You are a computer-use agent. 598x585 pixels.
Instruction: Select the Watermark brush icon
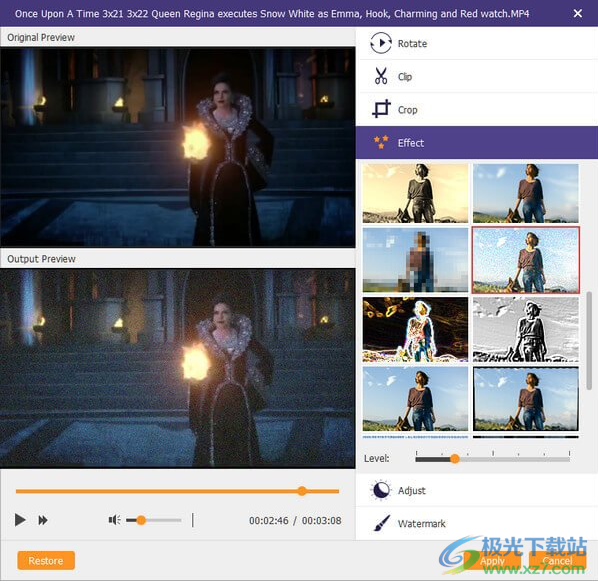[x=381, y=523]
